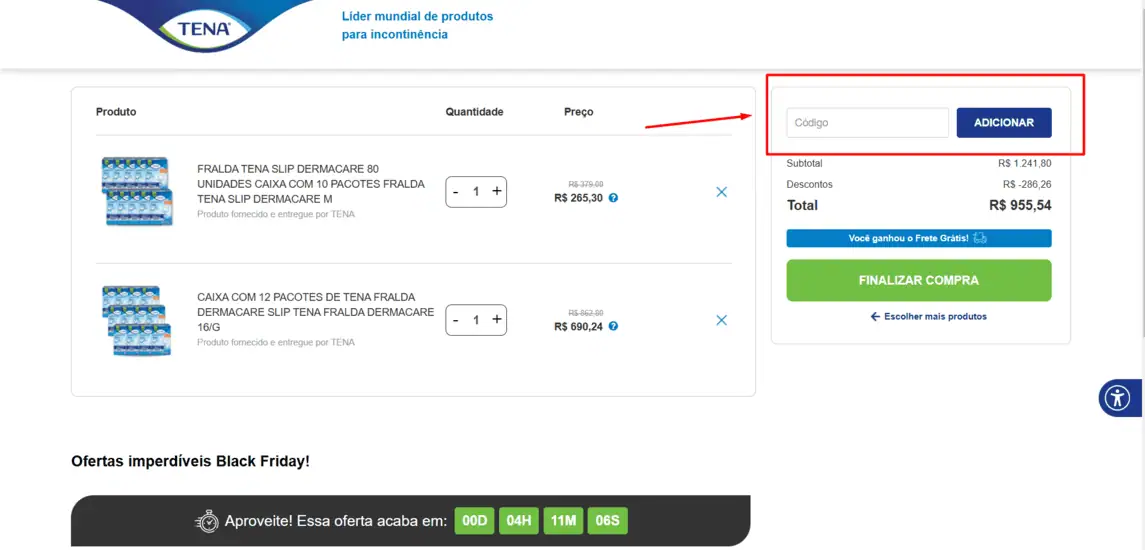Open product title Caixa com 12 pacotes
Viewport: 1145px width, 550px height.
[315, 312]
